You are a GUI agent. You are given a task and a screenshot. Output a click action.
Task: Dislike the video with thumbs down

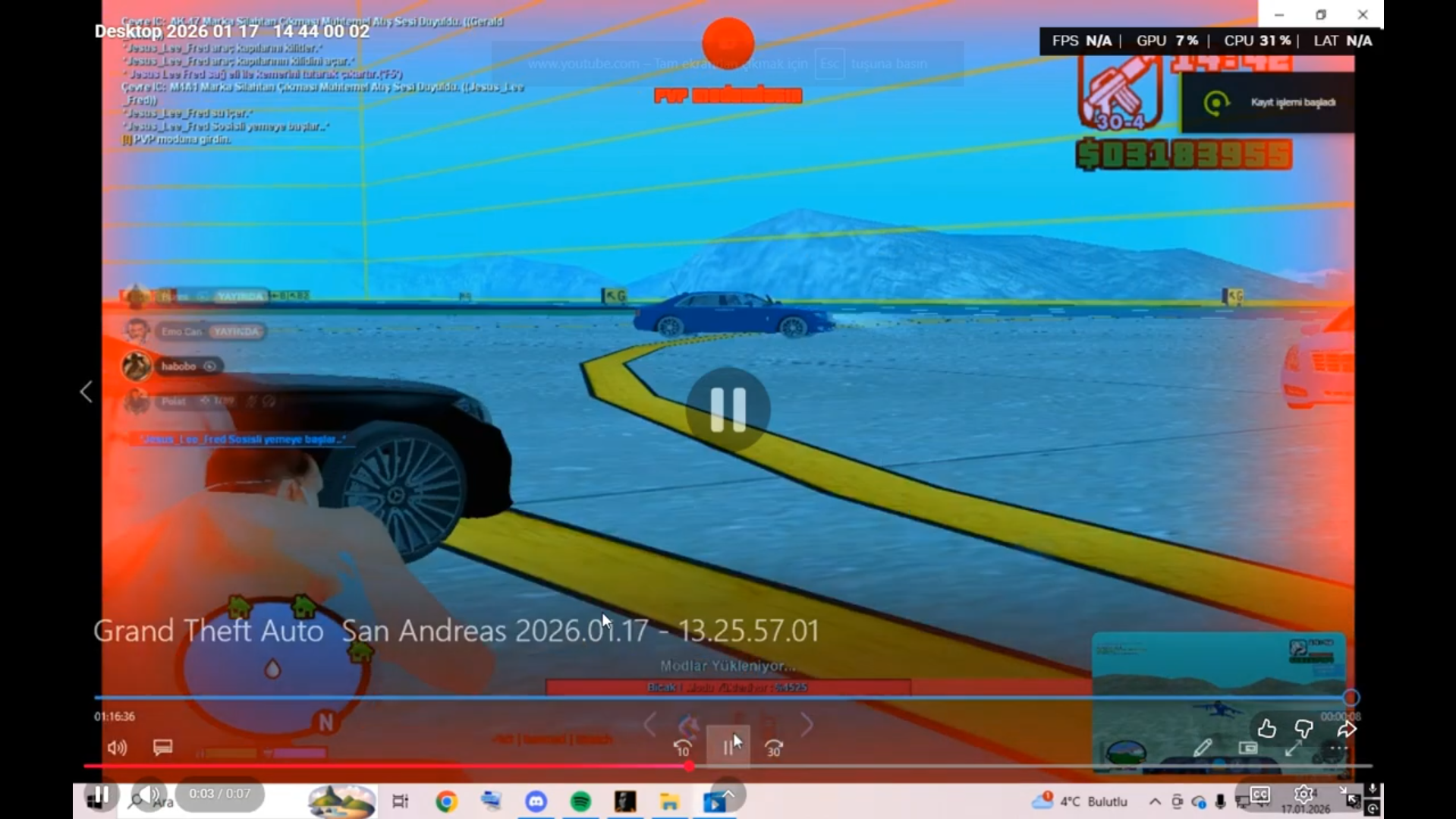click(x=1303, y=730)
